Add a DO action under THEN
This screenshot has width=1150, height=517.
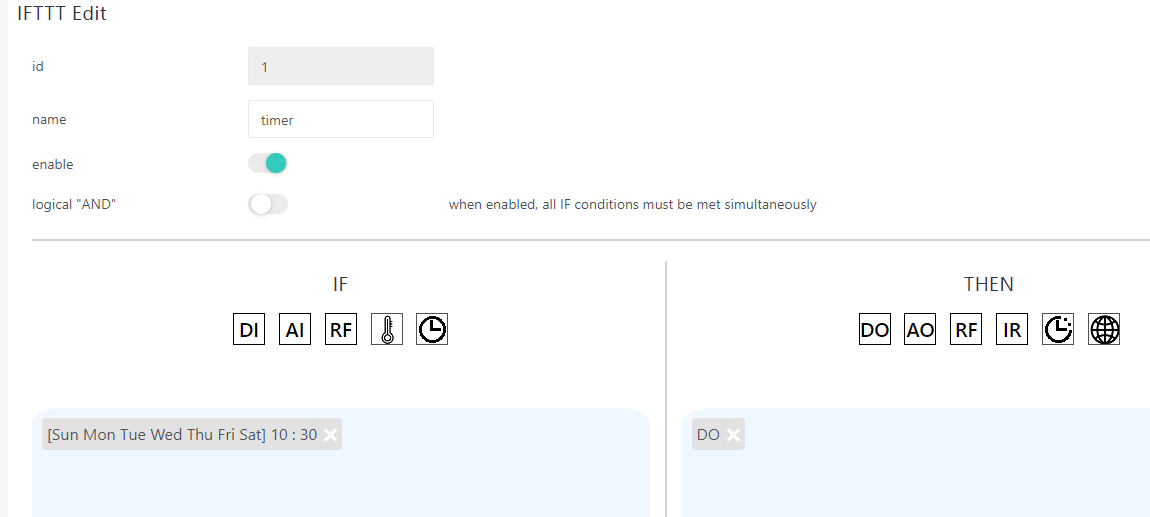(x=874, y=330)
